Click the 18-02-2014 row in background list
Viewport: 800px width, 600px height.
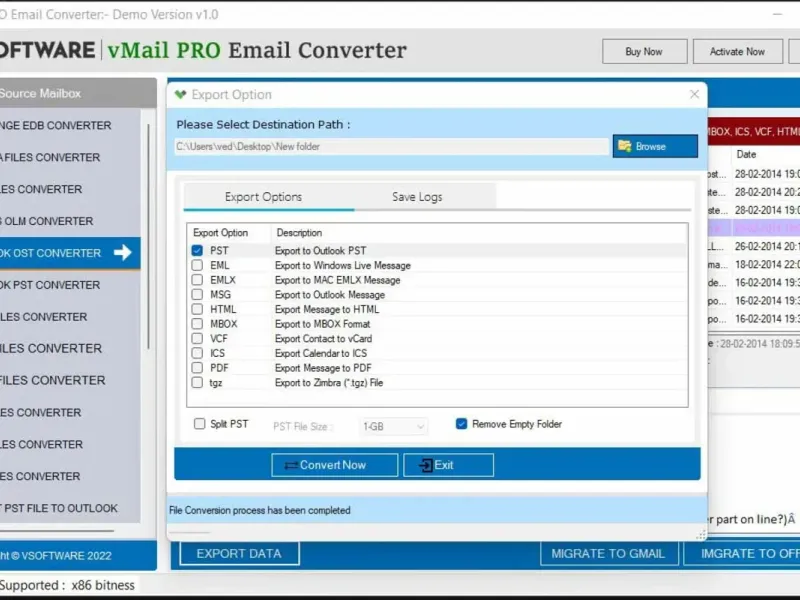(x=754, y=264)
